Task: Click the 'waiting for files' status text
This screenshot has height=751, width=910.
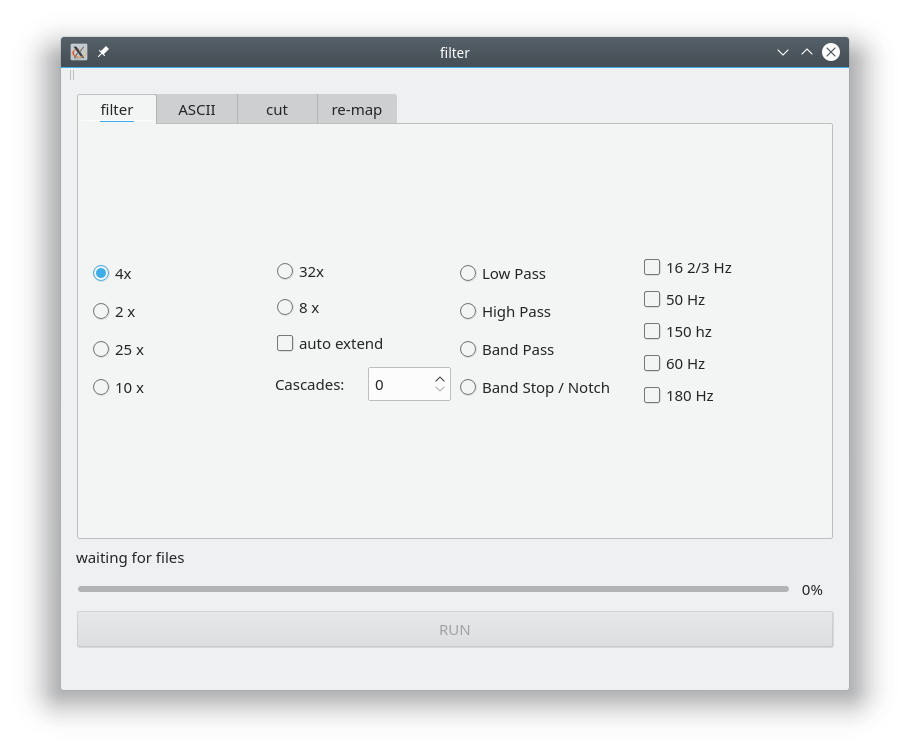Action: pyautogui.click(x=130, y=558)
